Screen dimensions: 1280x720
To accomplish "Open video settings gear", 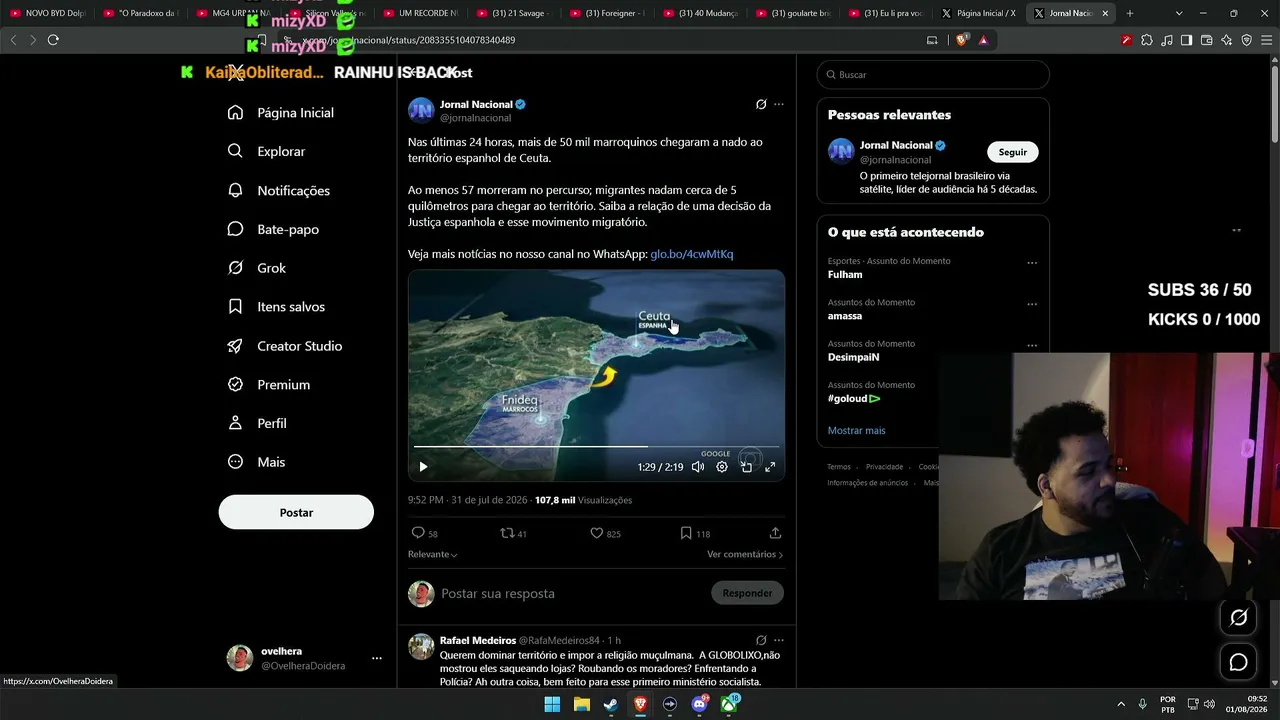I will (x=722, y=467).
